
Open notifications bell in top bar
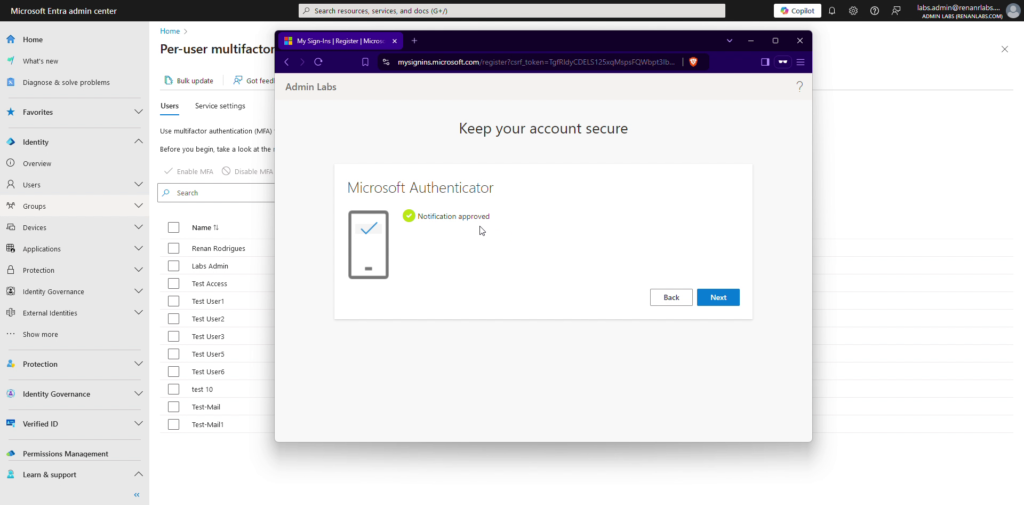[832, 10]
